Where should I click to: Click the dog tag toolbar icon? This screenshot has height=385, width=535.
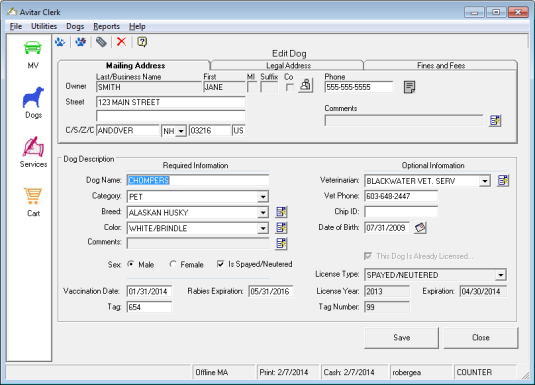[x=101, y=42]
